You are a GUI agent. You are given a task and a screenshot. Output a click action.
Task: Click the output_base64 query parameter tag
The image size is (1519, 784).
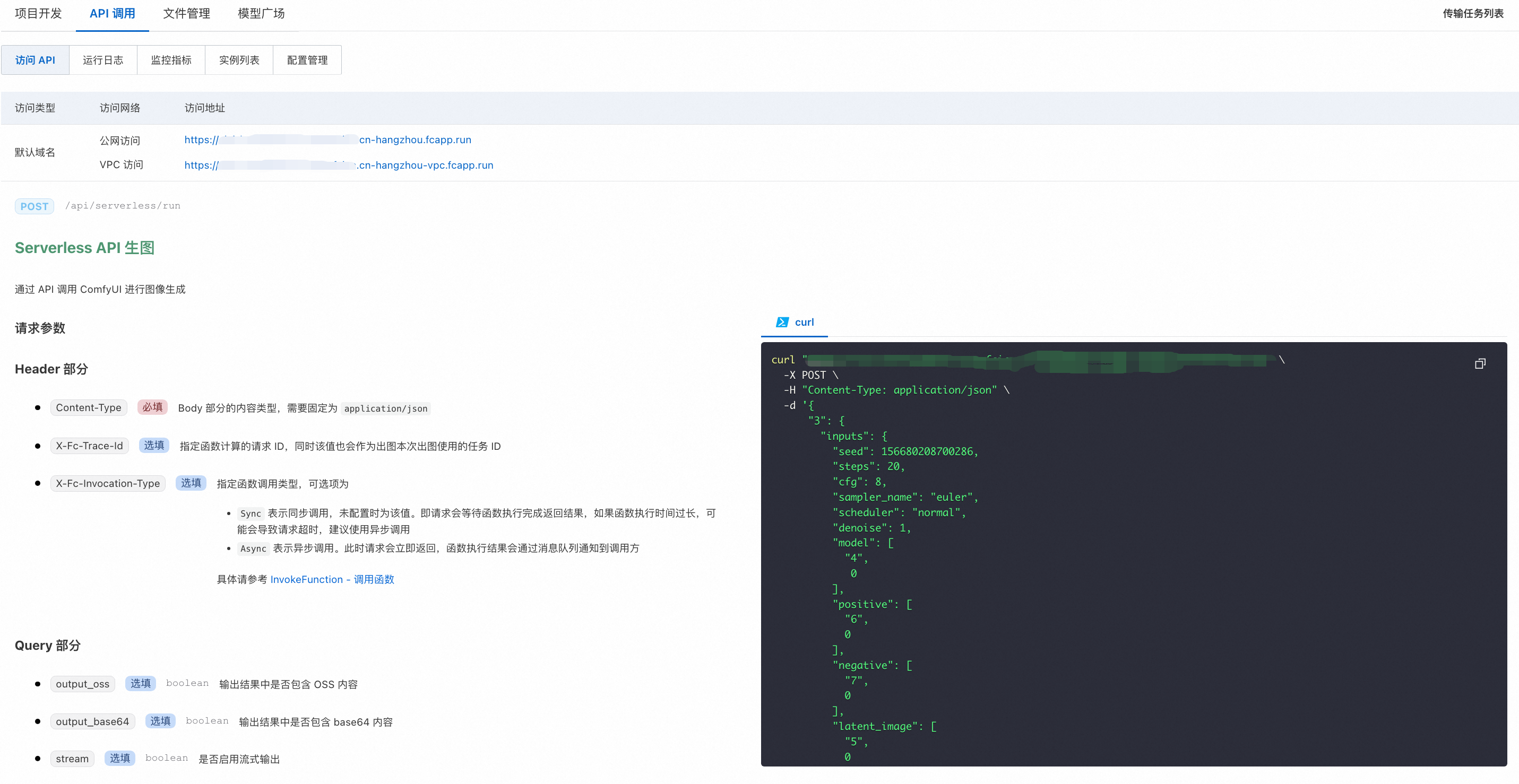(92, 721)
